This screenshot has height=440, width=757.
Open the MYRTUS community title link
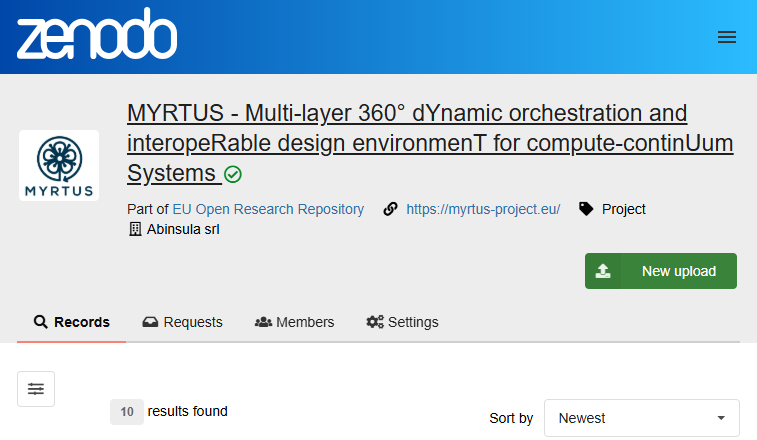pos(430,142)
